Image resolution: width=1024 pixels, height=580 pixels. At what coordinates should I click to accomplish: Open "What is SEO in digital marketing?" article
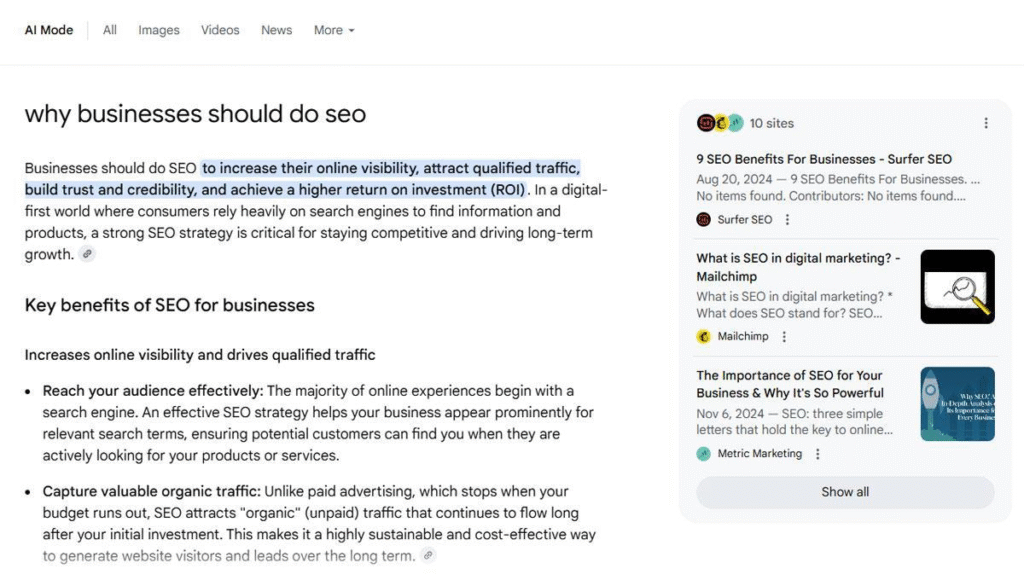pos(798,267)
